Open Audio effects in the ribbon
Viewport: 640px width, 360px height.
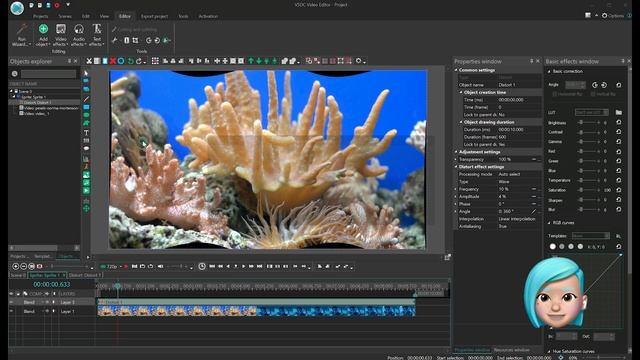click(78, 35)
